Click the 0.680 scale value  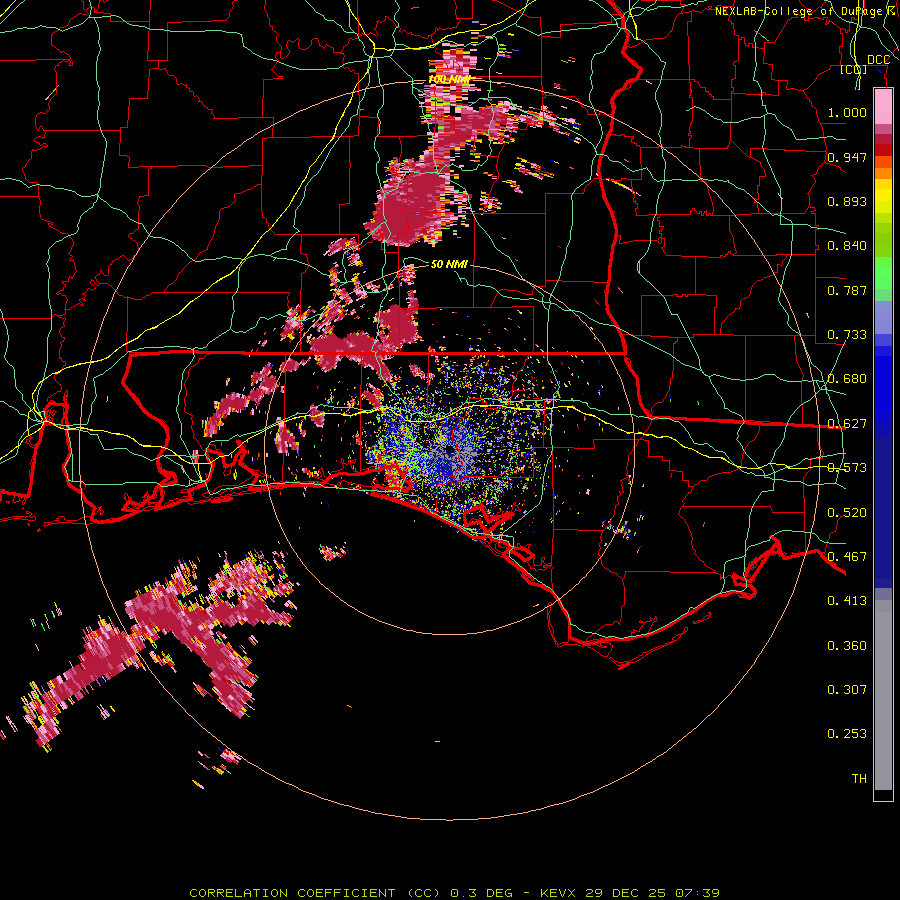point(847,379)
